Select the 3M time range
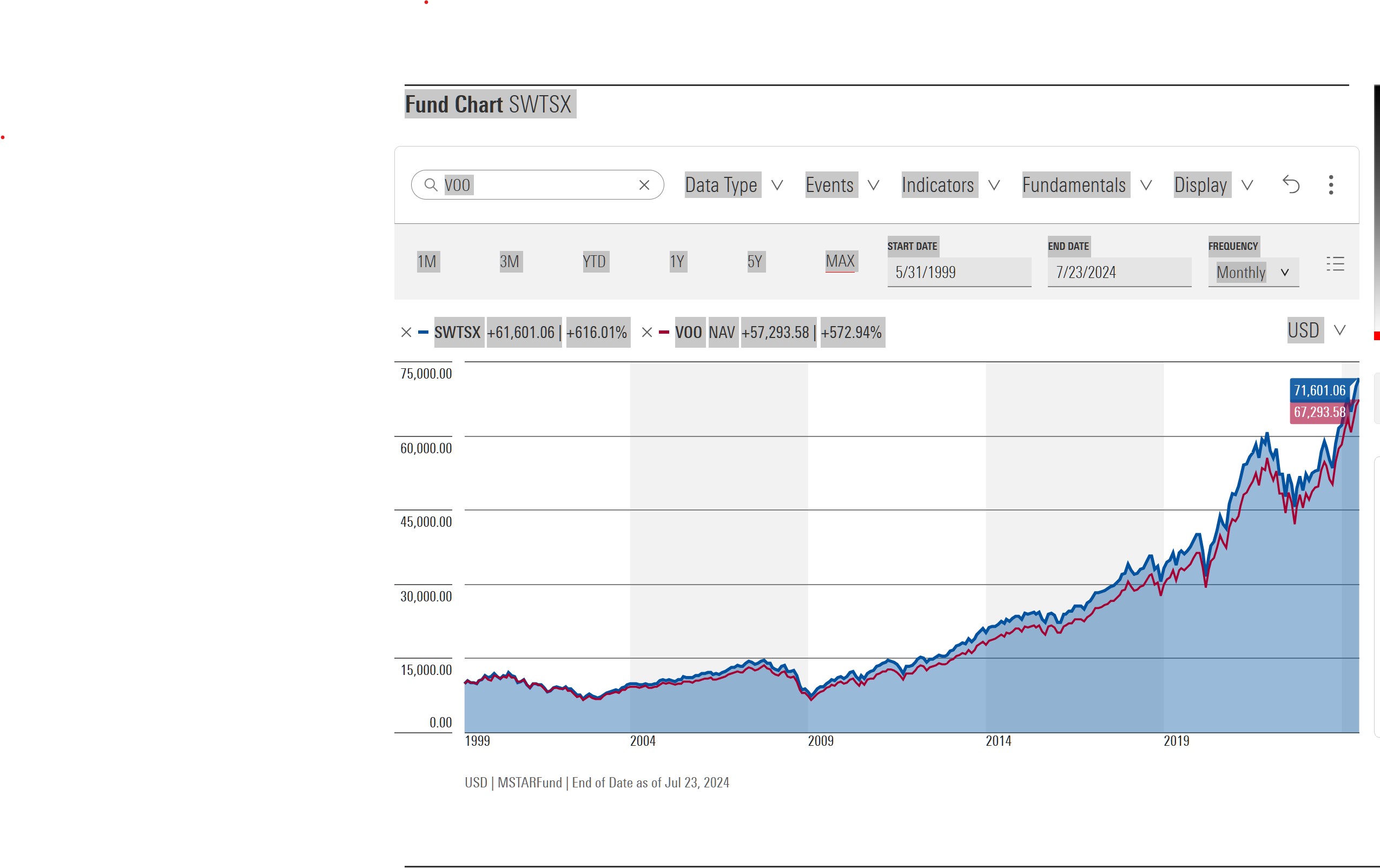Viewport: 1380px width, 868px height. [x=510, y=262]
